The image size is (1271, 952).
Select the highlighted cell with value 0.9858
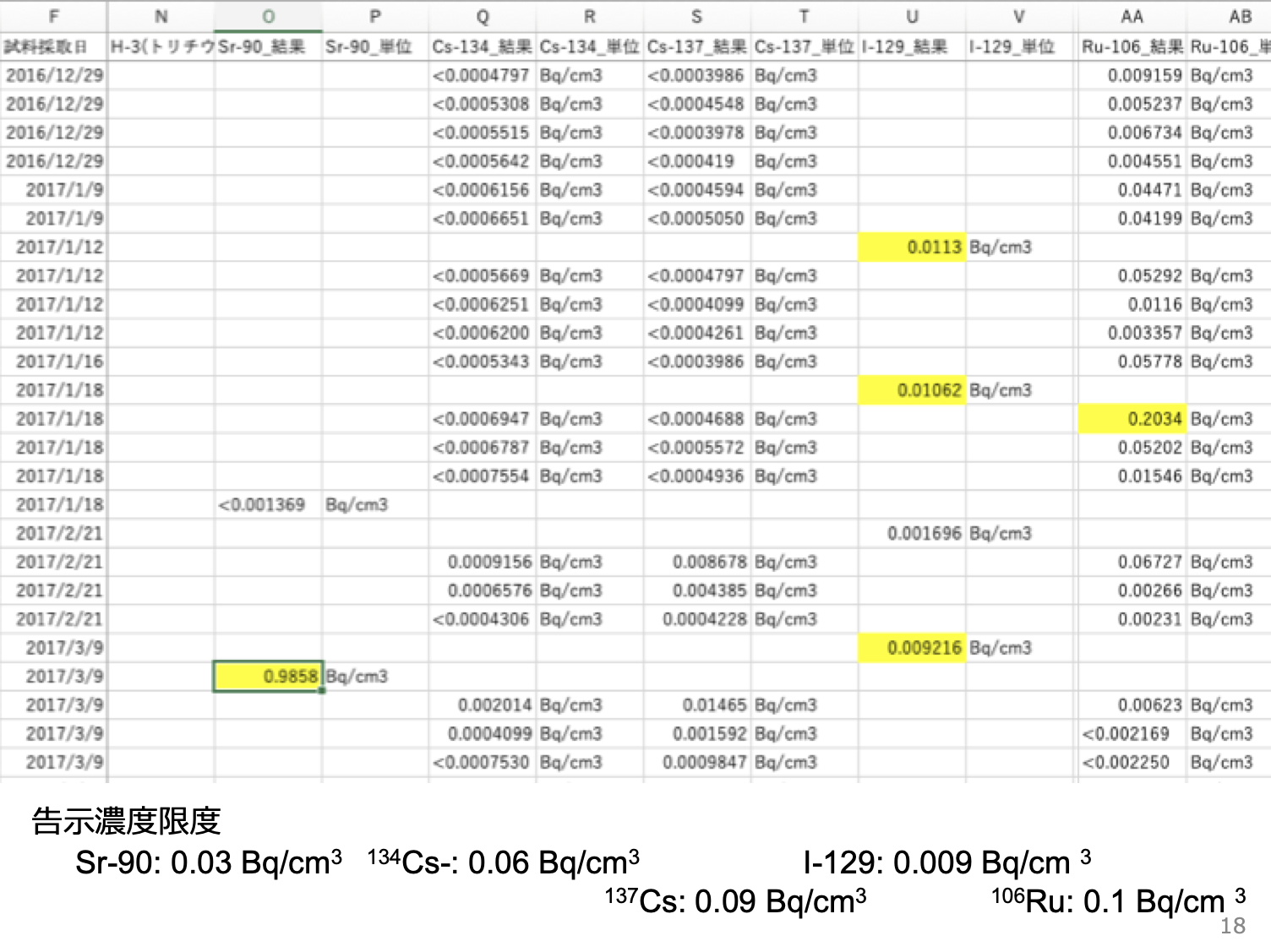click(268, 677)
